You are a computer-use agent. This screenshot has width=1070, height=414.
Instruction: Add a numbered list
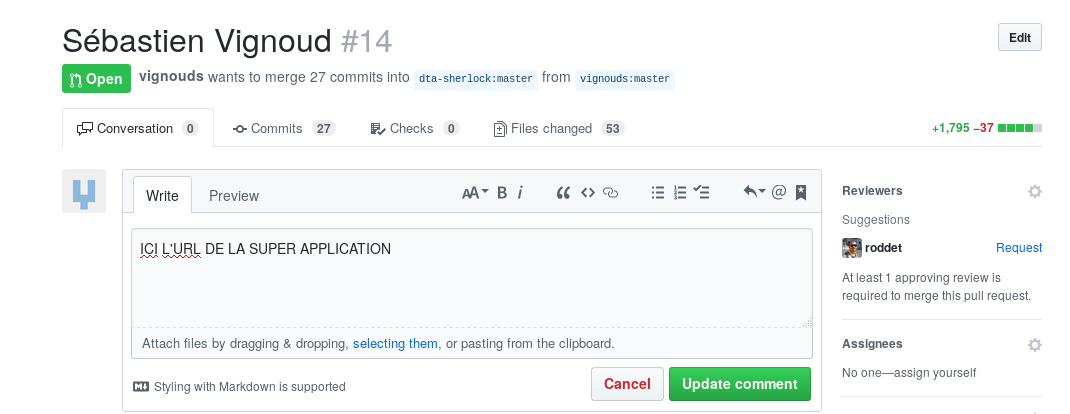pos(680,193)
